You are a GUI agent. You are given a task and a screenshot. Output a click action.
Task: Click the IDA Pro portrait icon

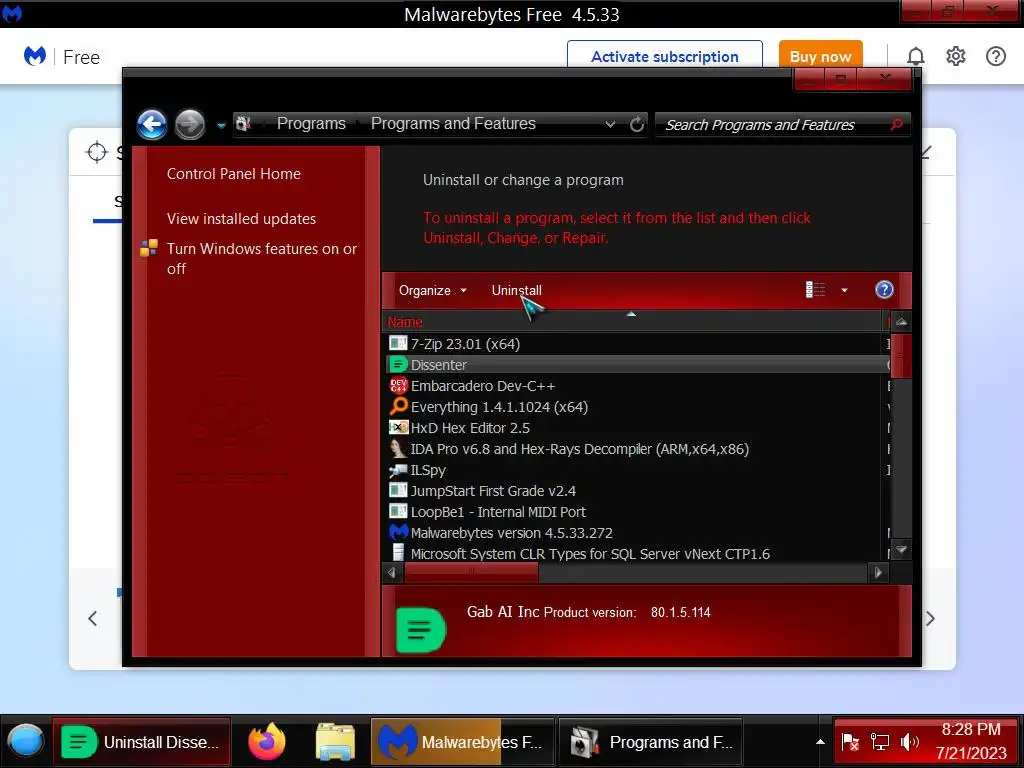coord(398,449)
